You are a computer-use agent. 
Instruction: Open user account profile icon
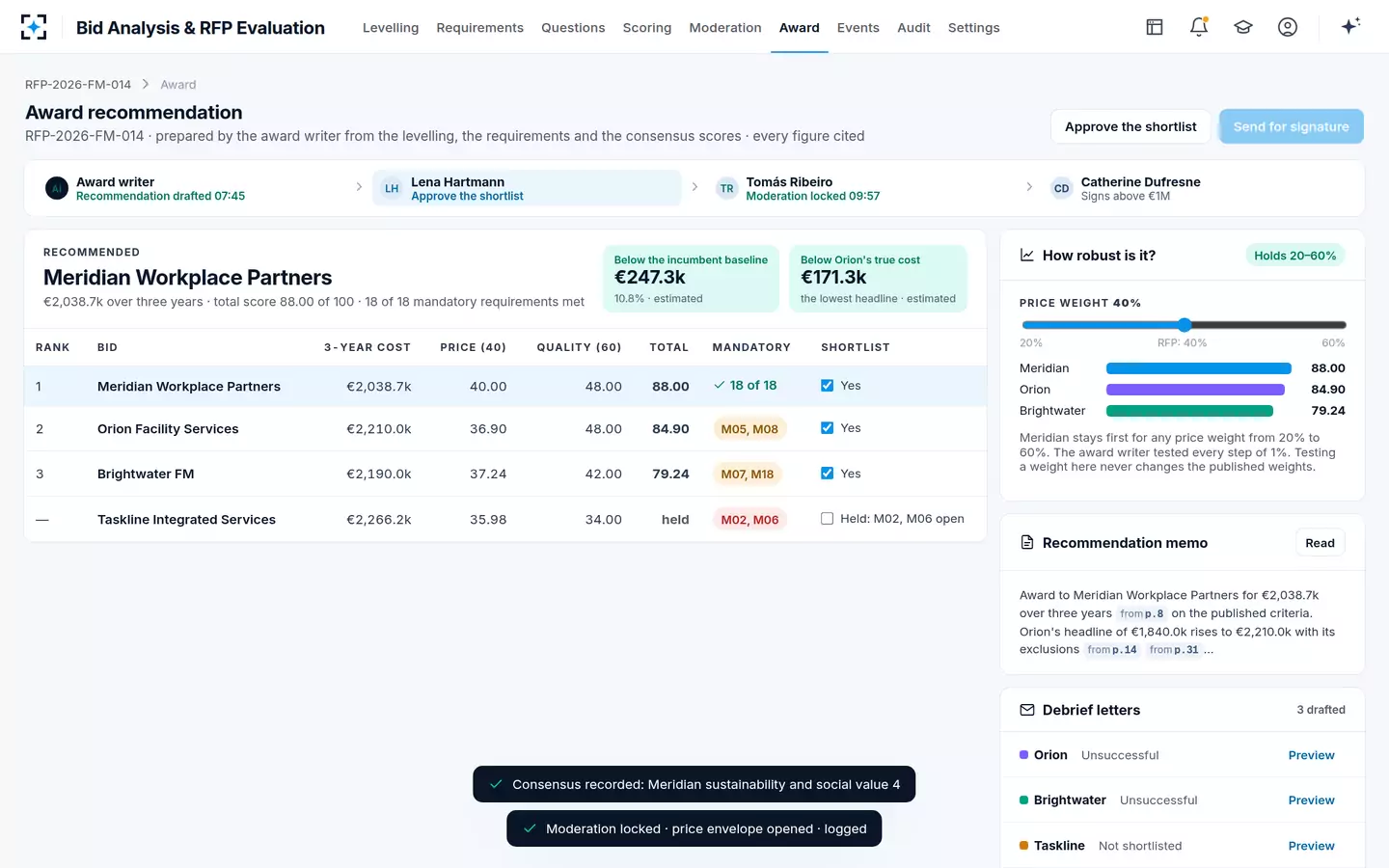pyautogui.click(x=1288, y=27)
